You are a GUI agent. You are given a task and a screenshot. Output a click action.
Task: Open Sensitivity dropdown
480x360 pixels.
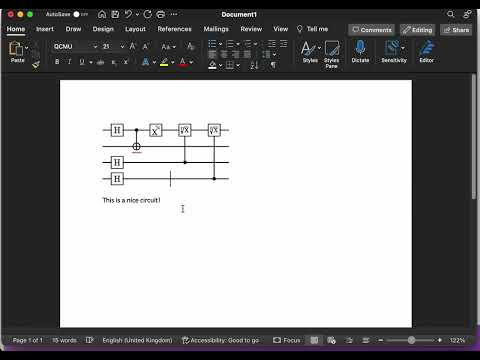pos(394,51)
